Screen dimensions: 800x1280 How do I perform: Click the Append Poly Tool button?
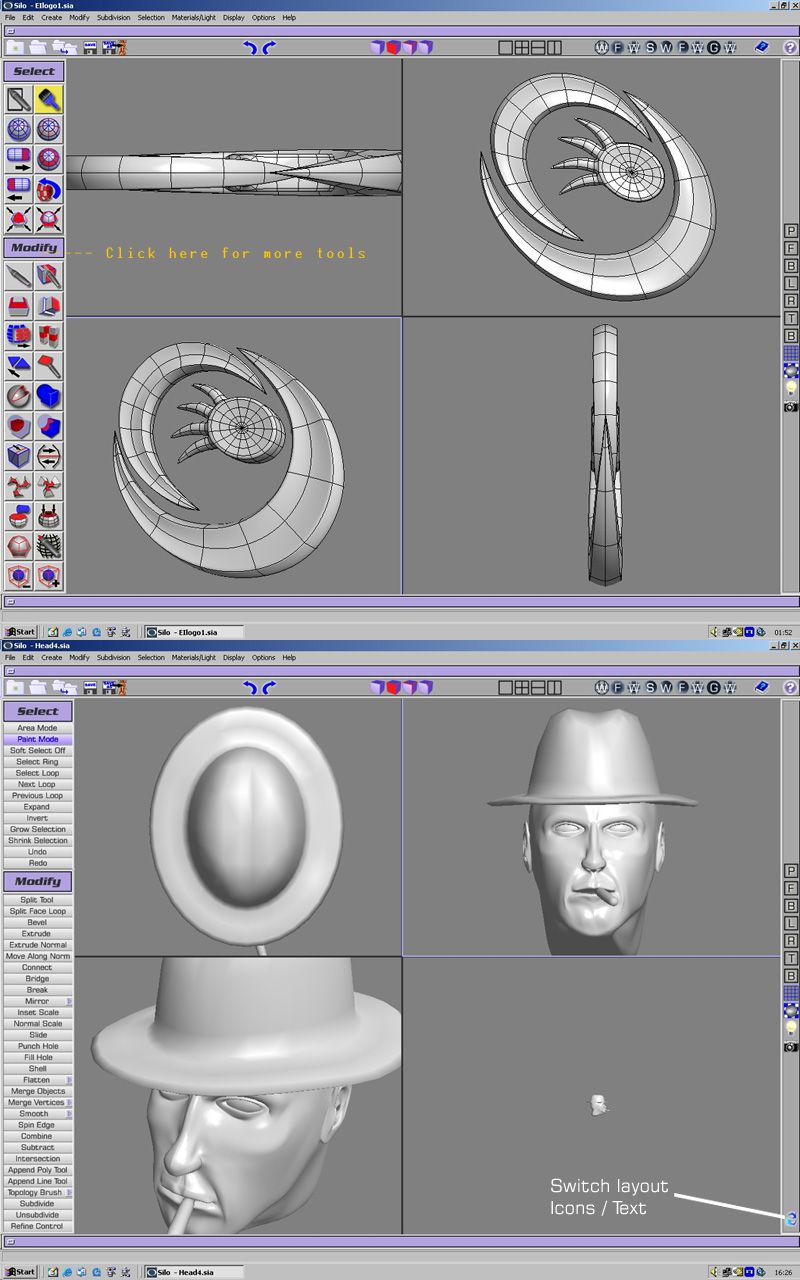click(x=37, y=1169)
